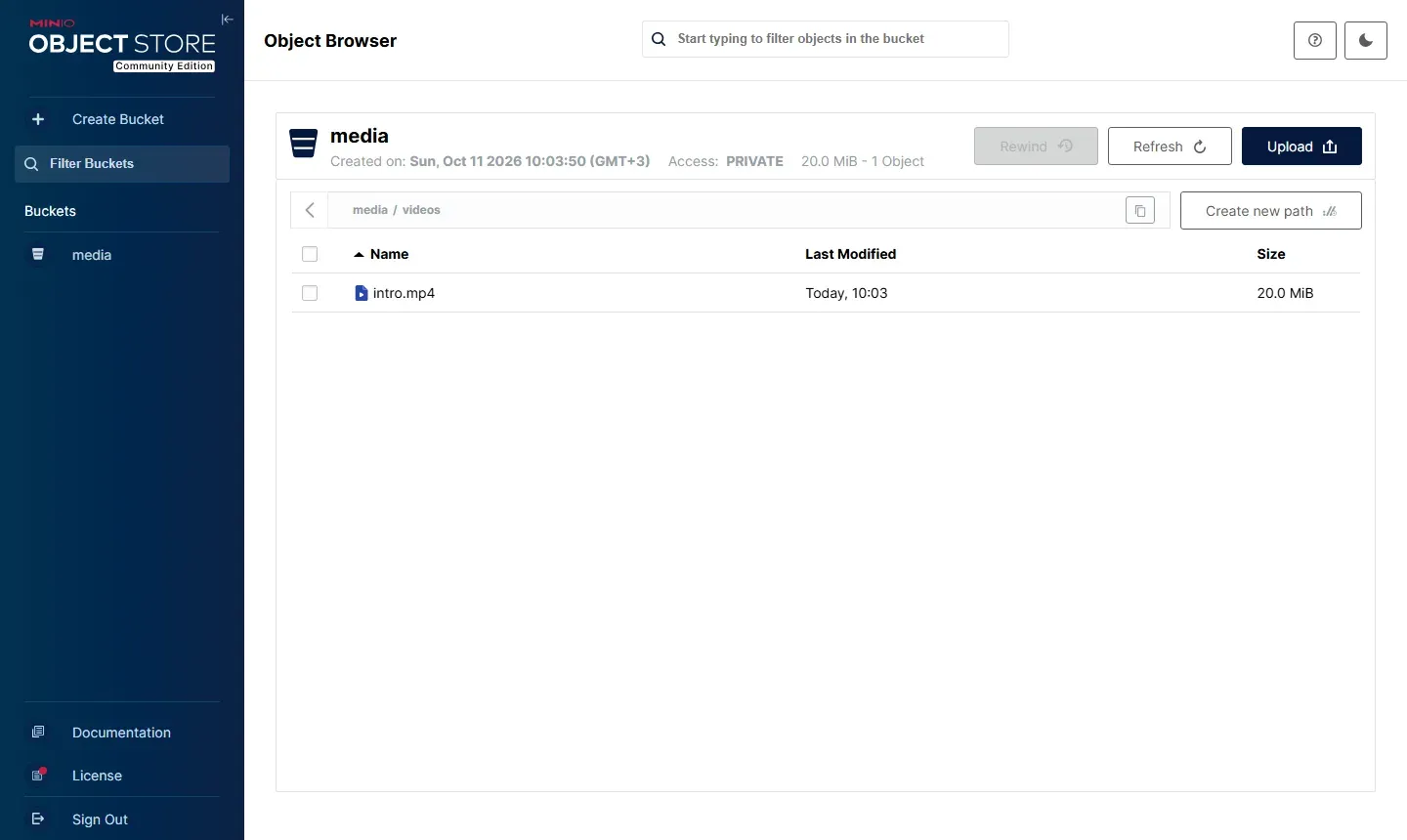Click the Upload button
This screenshot has height=840, width=1407.
click(1301, 147)
